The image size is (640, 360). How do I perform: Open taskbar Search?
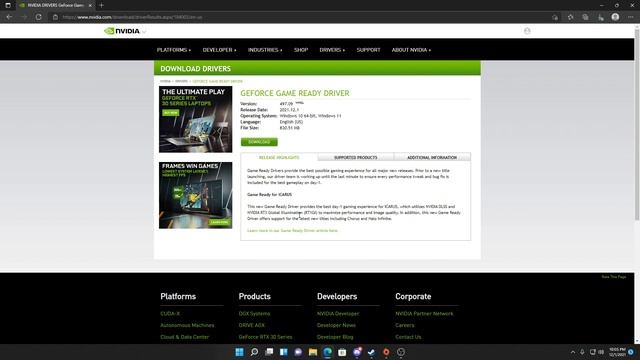(x=254, y=352)
